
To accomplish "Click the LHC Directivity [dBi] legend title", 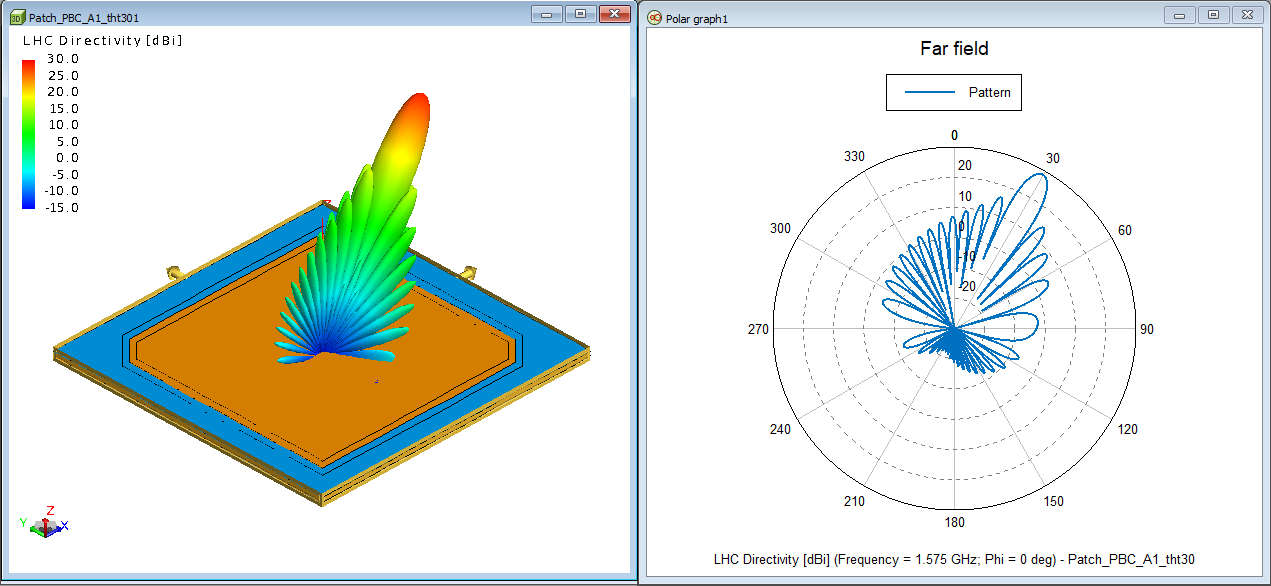I will (x=102, y=41).
